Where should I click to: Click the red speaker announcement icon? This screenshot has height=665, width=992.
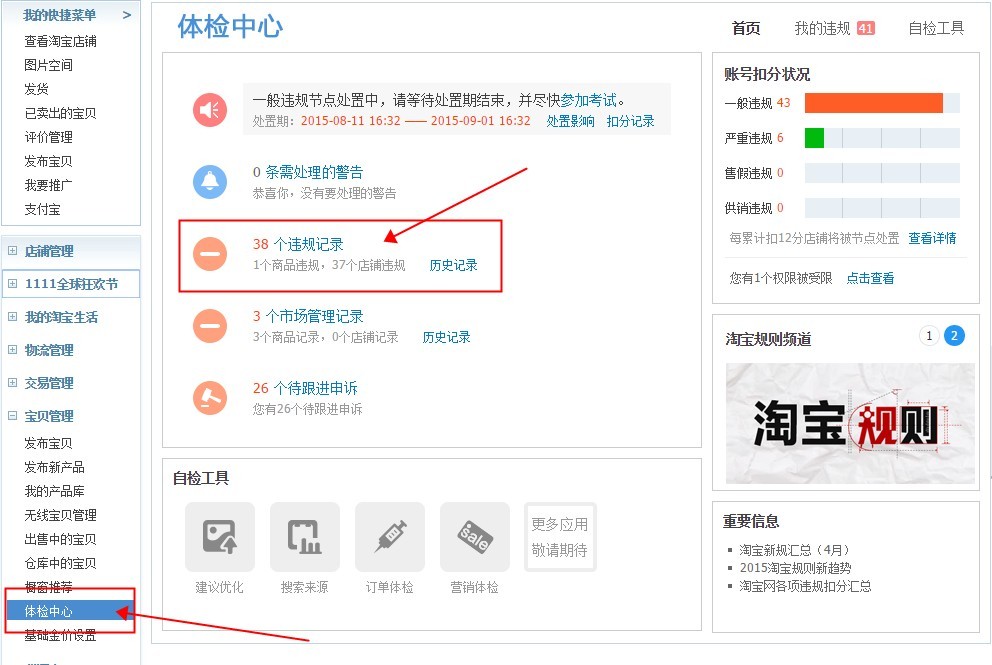[x=210, y=109]
